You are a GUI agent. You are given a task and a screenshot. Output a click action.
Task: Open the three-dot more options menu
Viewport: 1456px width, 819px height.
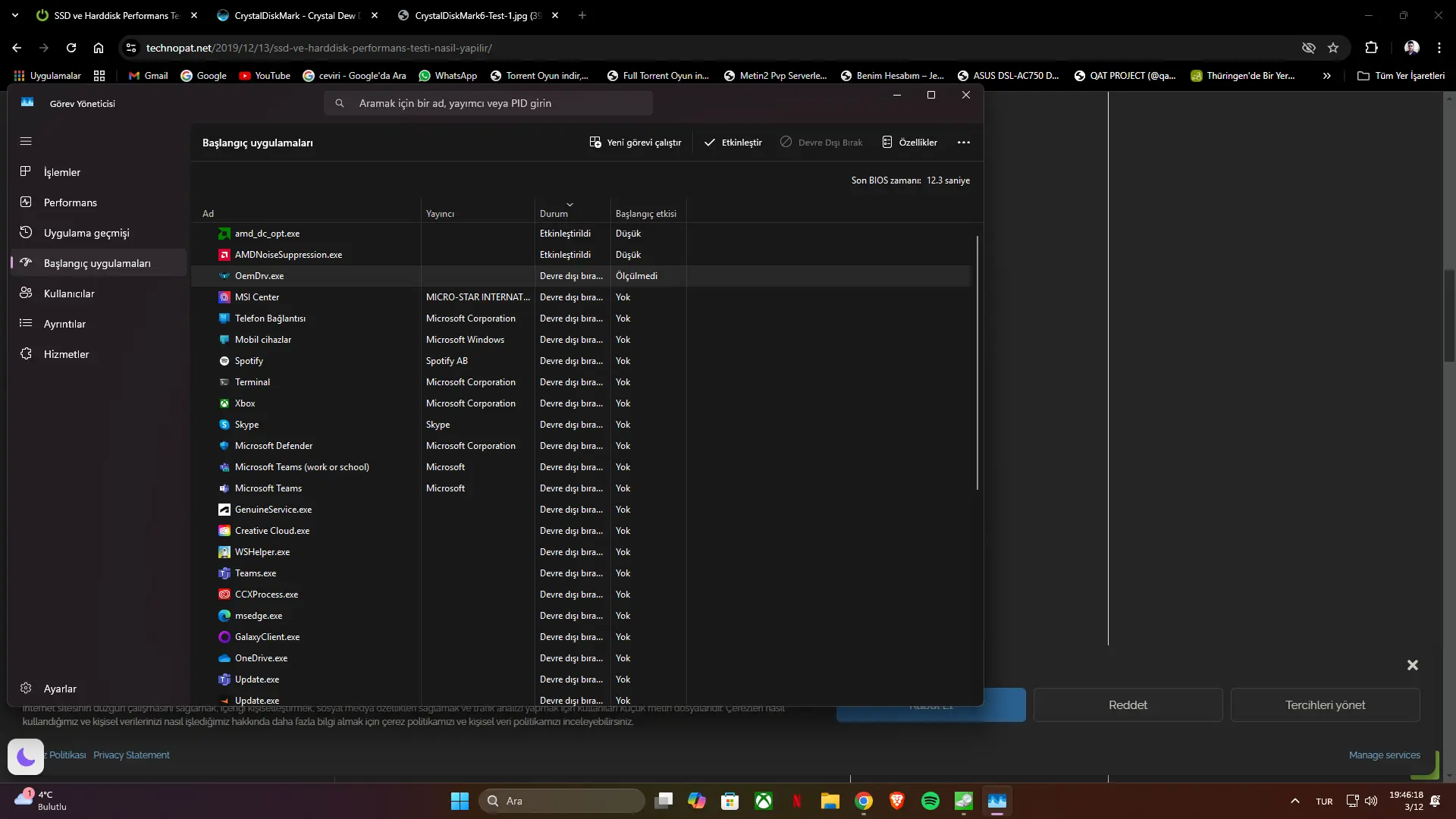[964, 143]
